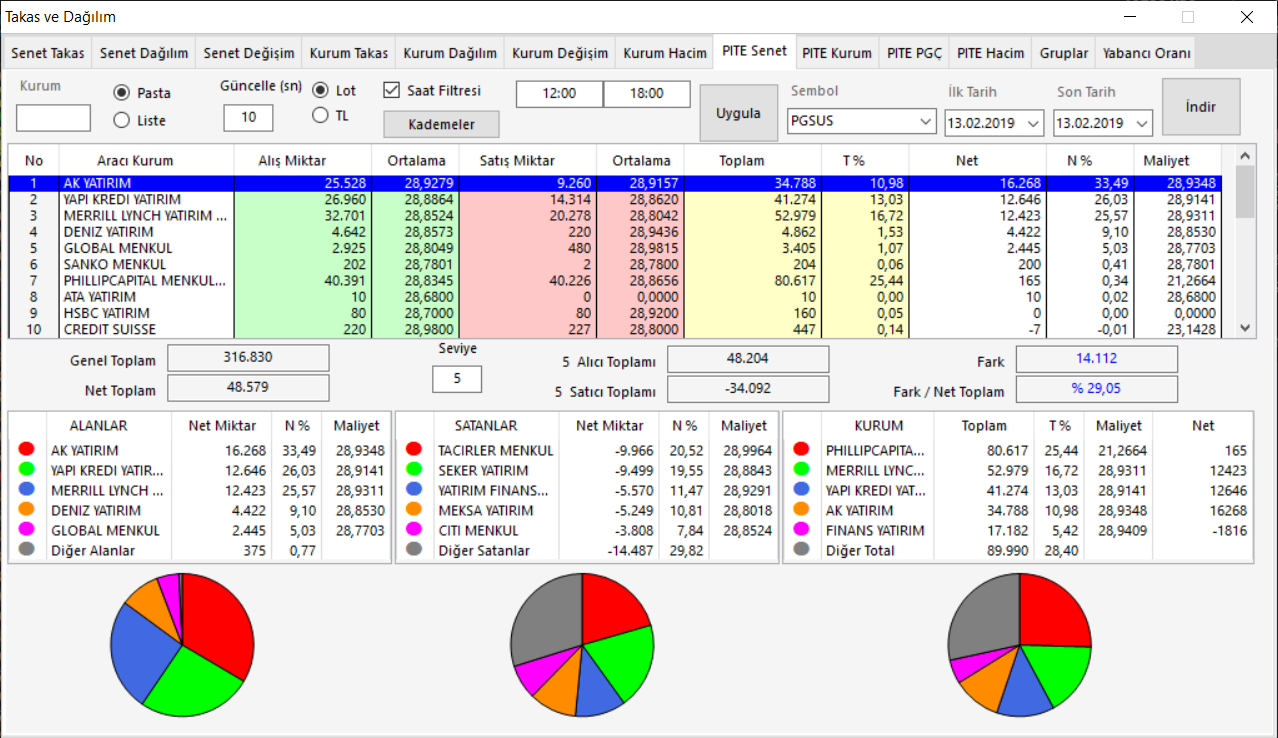Switch to the Kurum Değişim tab
1278x738 pixels.
[x=560, y=53]
